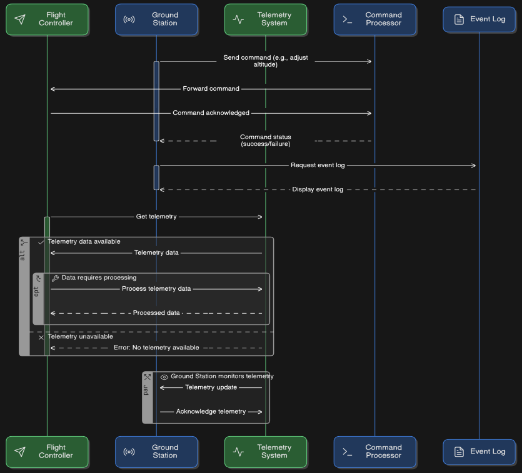Screen dimensions: 522x473
Task: Click the Ground Station activation bar at Request event log
Action: 156,177
